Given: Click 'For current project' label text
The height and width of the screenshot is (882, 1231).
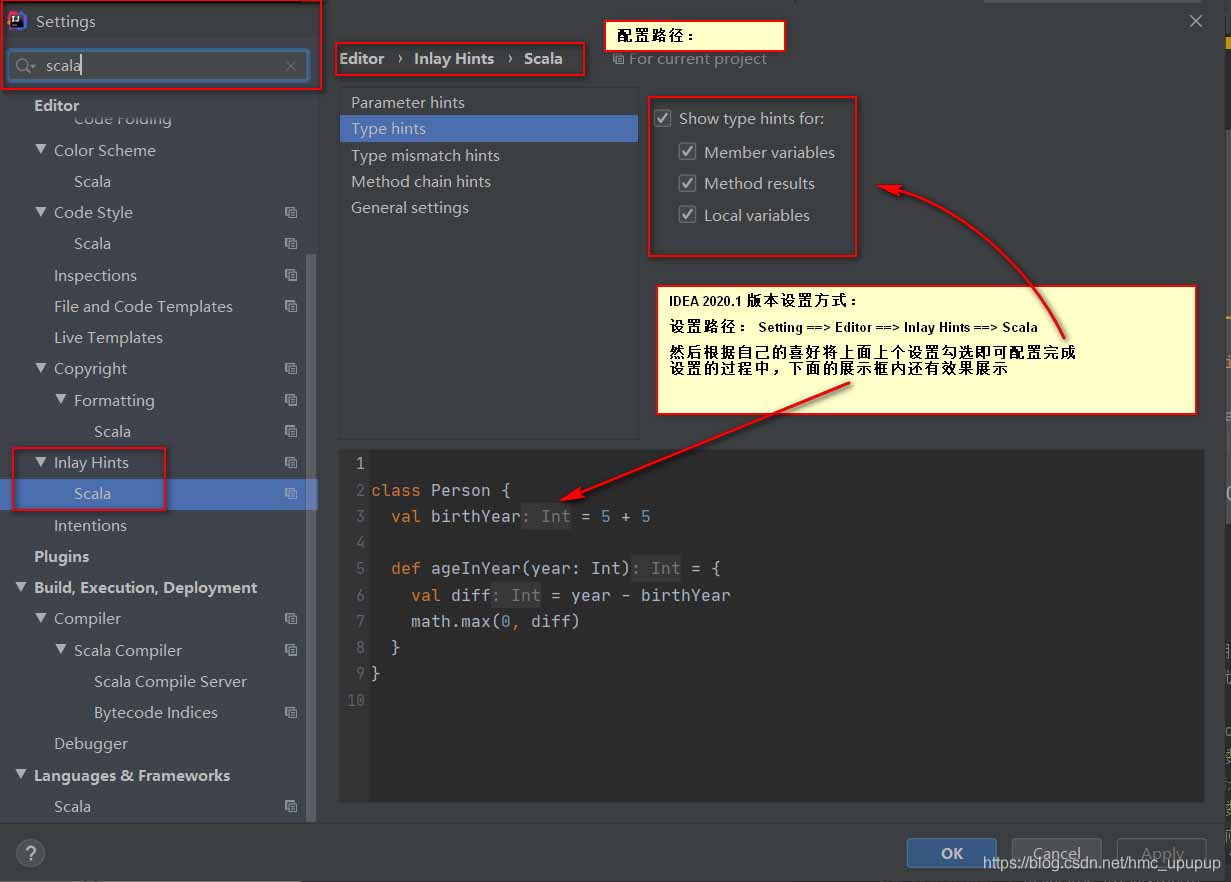Looking at the screenshot, I should (698, 59).
